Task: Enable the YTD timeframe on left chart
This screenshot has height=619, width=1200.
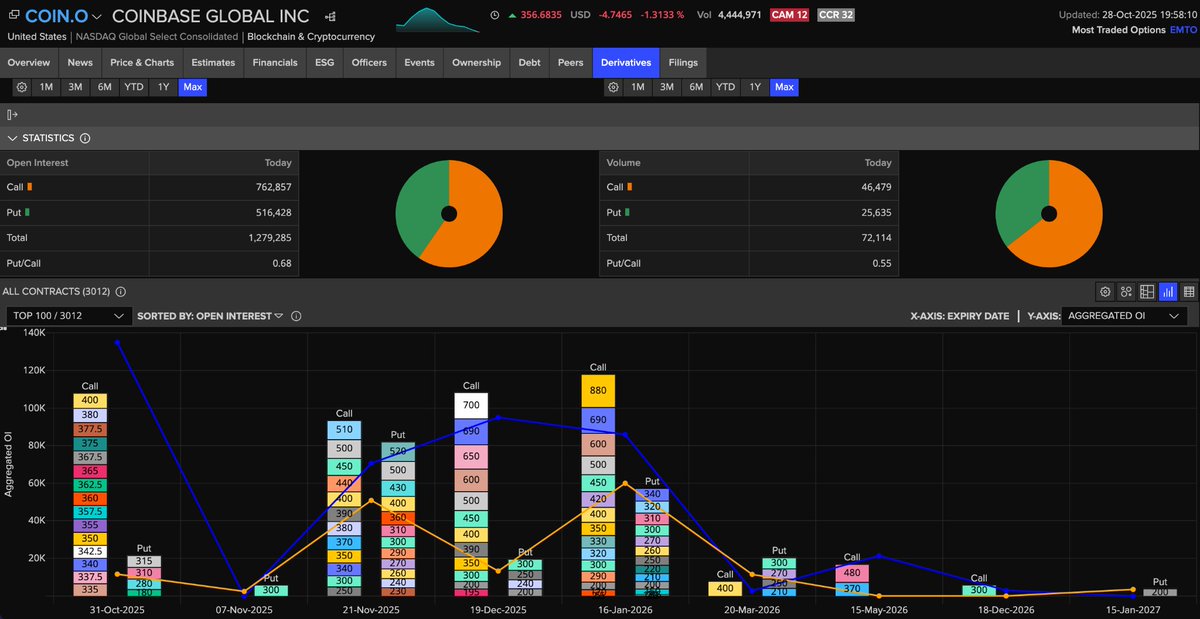Action: (133, 87)
